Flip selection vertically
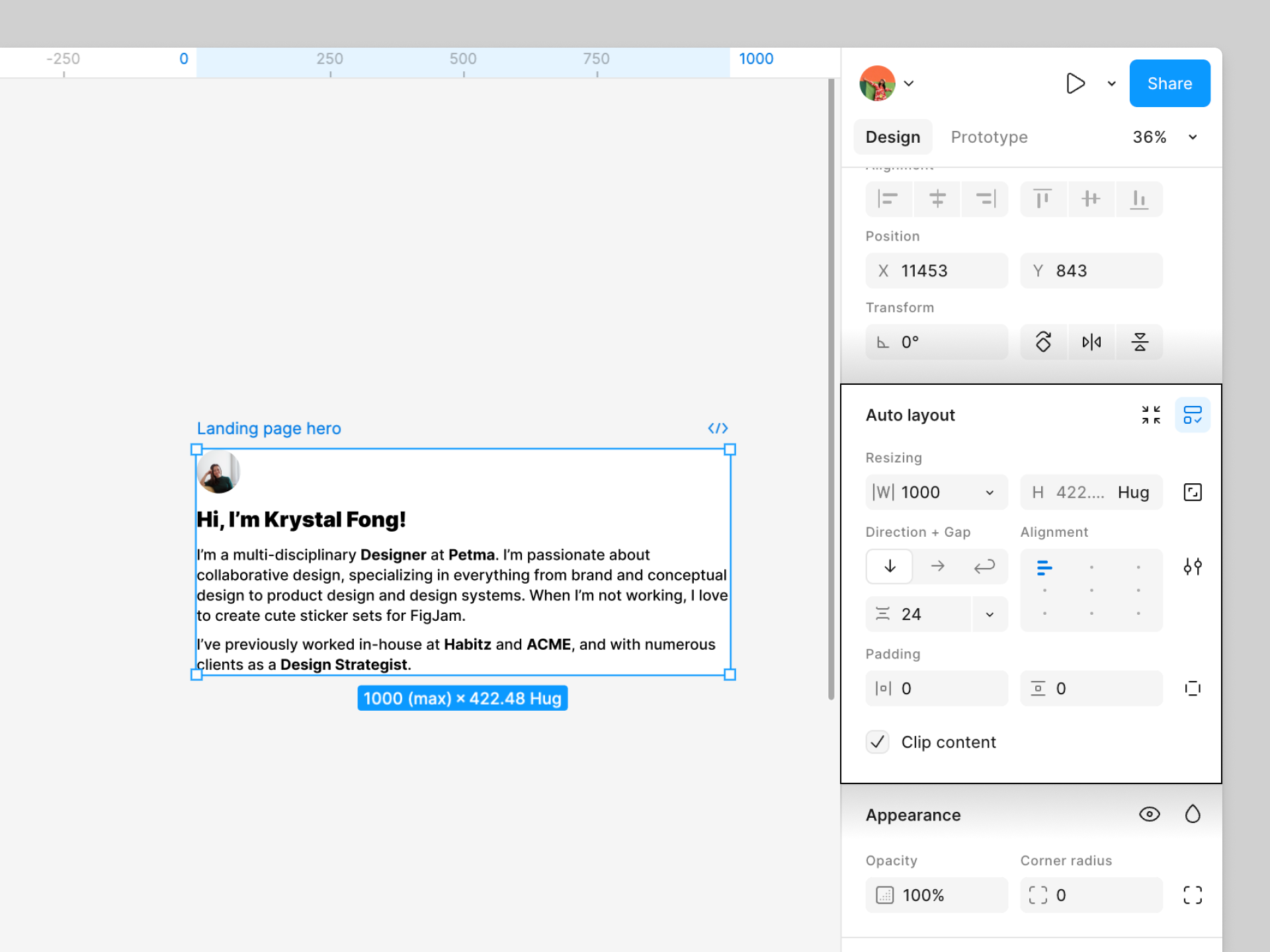This screenshot has width=1270, height=952. coord(1139,342)
